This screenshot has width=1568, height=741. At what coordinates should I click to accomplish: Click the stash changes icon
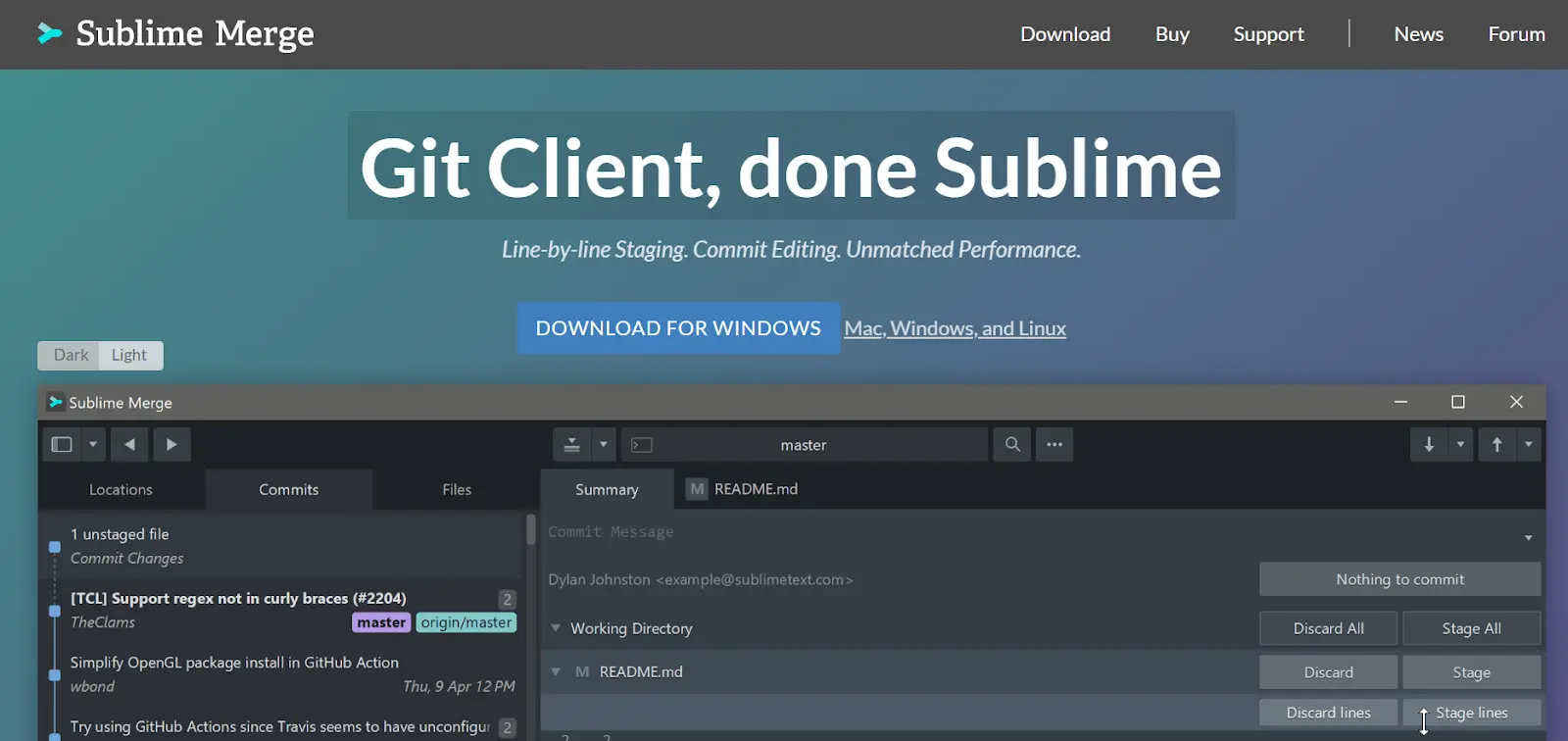tap(571, 444)
